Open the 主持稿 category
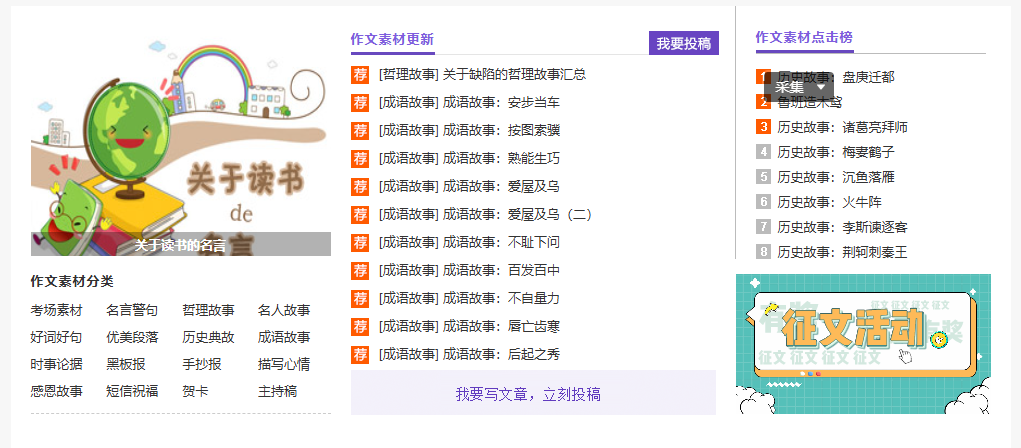The height and width of the screenshot is (448, 1021). click(x=277, y=391)
